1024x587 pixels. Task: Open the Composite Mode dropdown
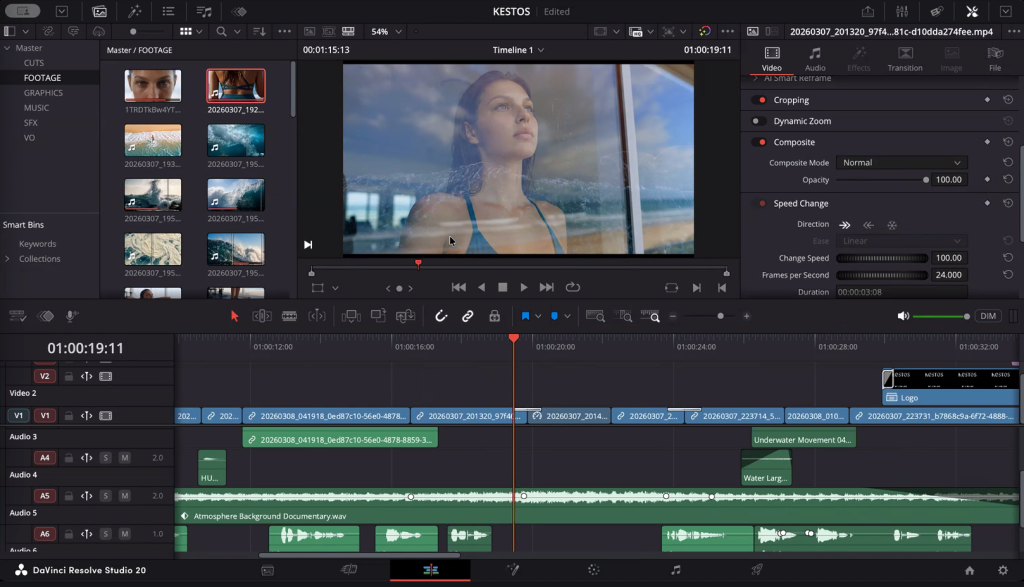click(902, 162)
